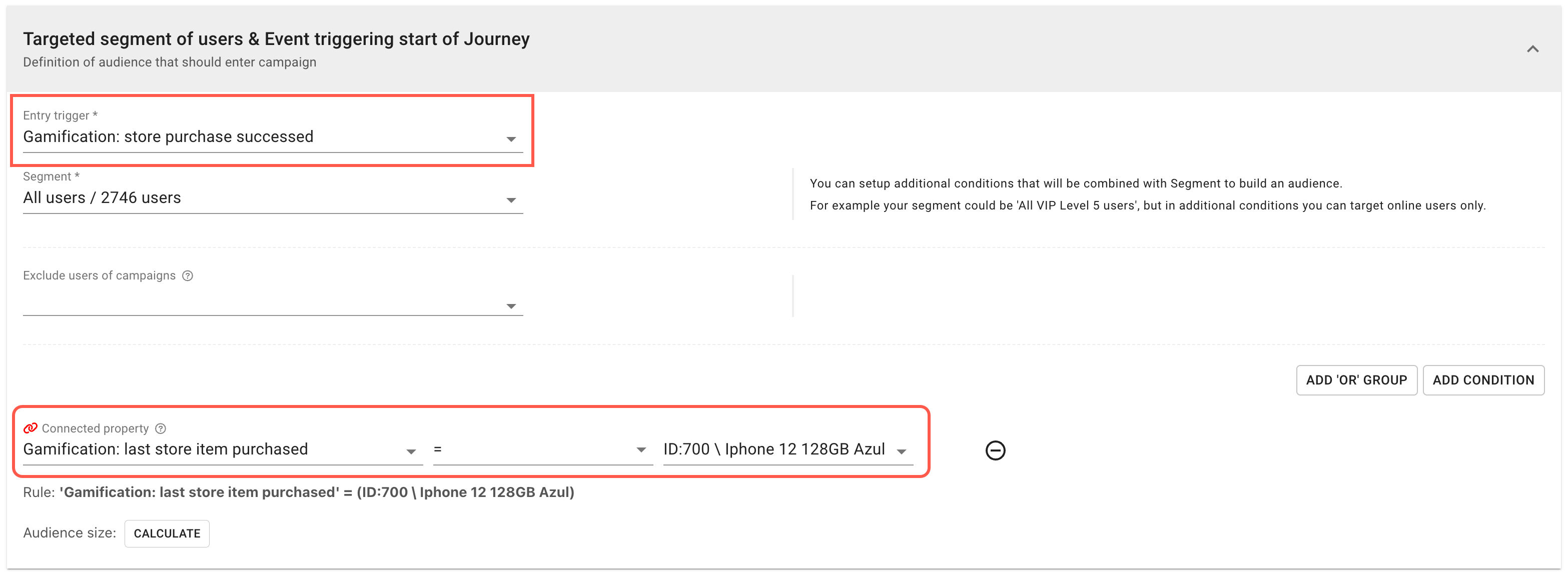Click the Exclude users dropdown arrow

[511, 306]
